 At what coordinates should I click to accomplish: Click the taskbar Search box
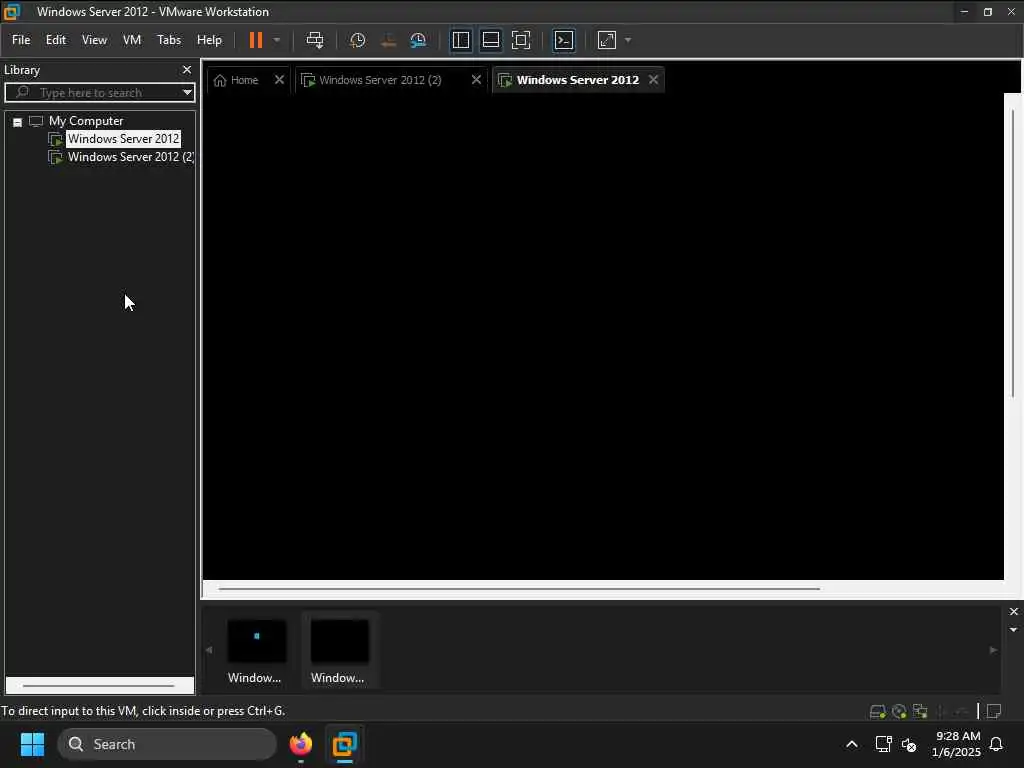point(167,744)
